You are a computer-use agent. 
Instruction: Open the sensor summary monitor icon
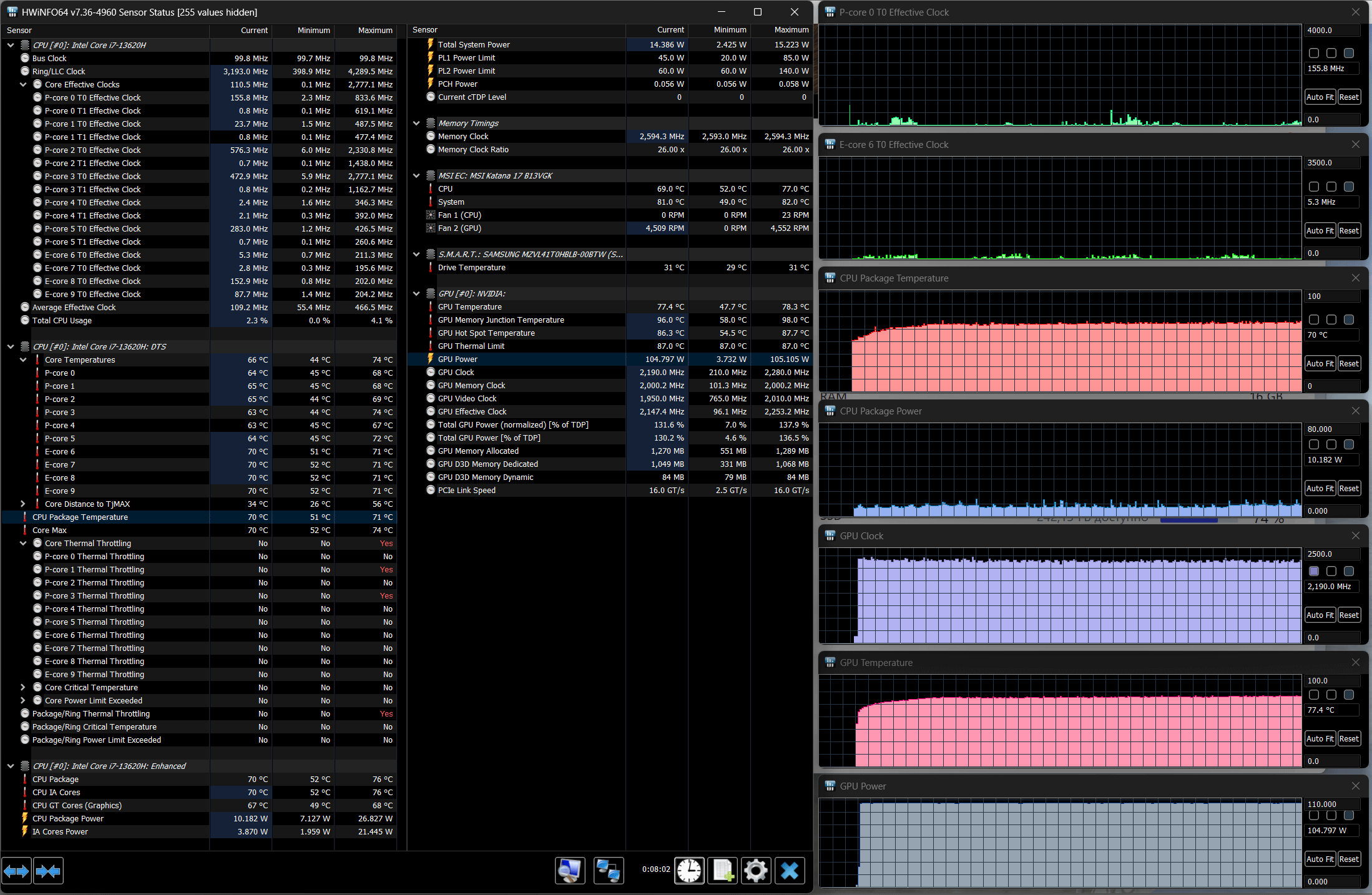(570, 871)
